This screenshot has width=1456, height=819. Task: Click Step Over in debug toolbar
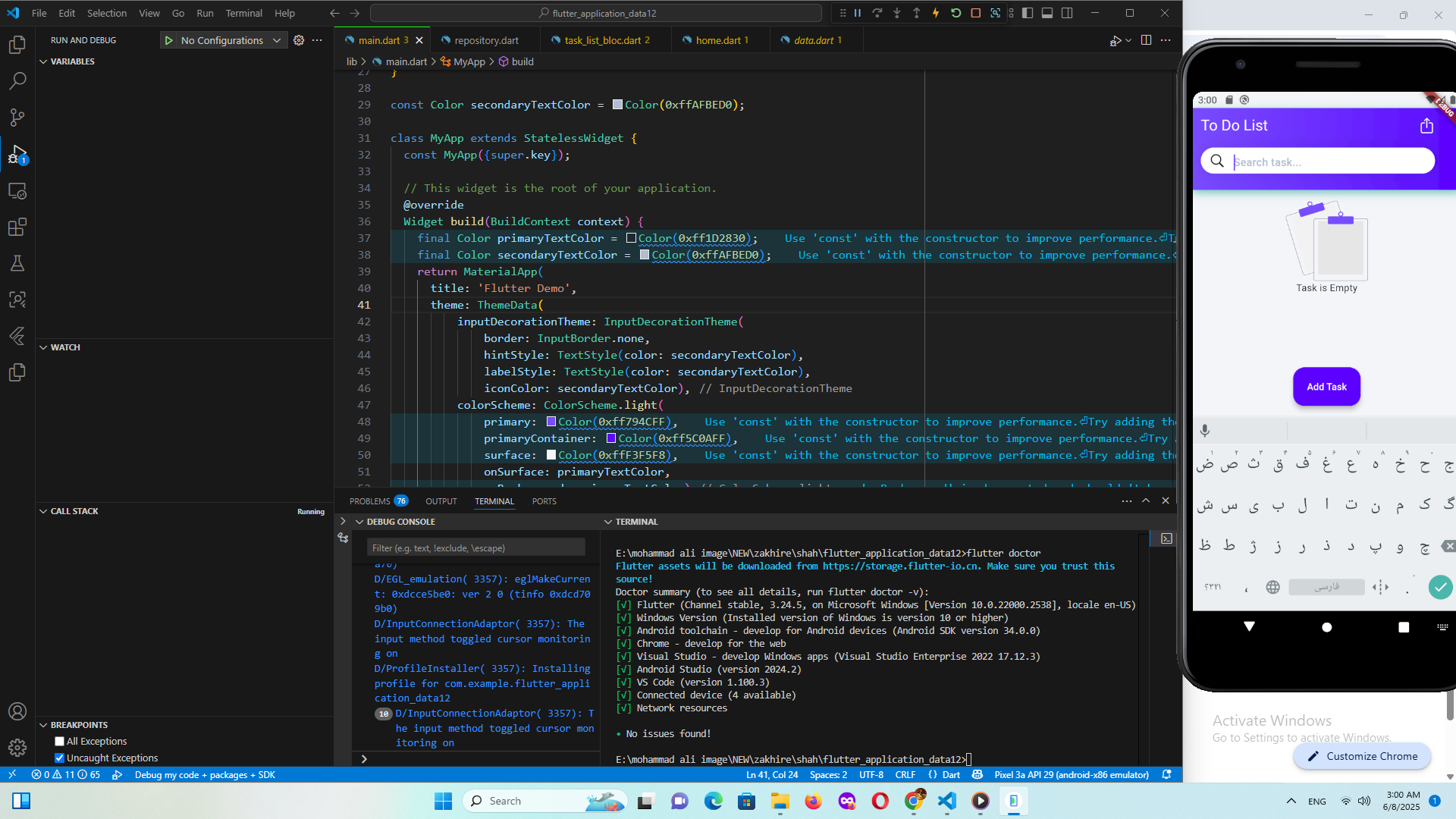pyautogui.click(x=877, y=13)
